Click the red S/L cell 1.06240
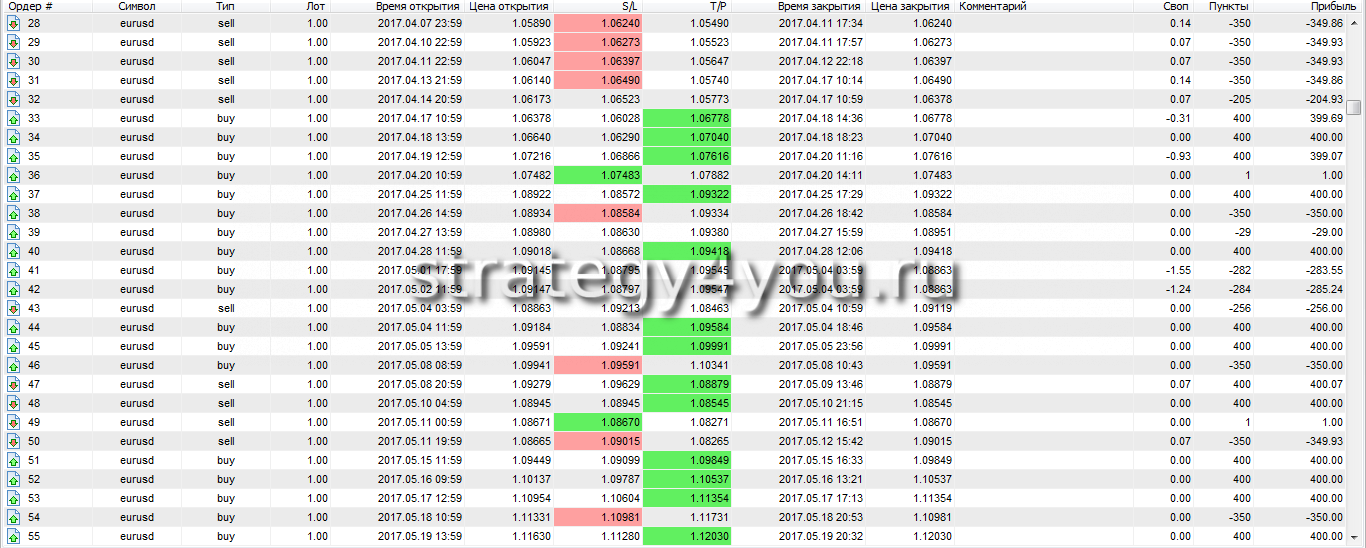Screen dimensions: 1366x548 point(597,24)
